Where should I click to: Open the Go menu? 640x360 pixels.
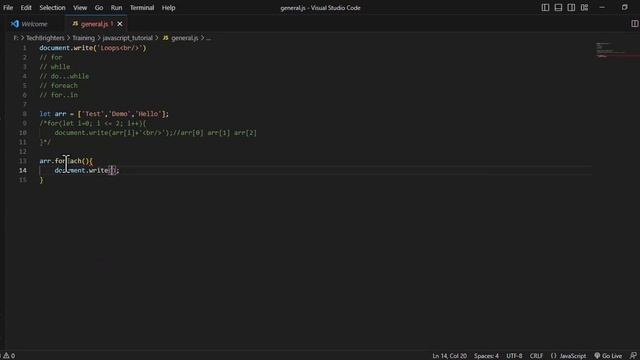tap(99, 8)
